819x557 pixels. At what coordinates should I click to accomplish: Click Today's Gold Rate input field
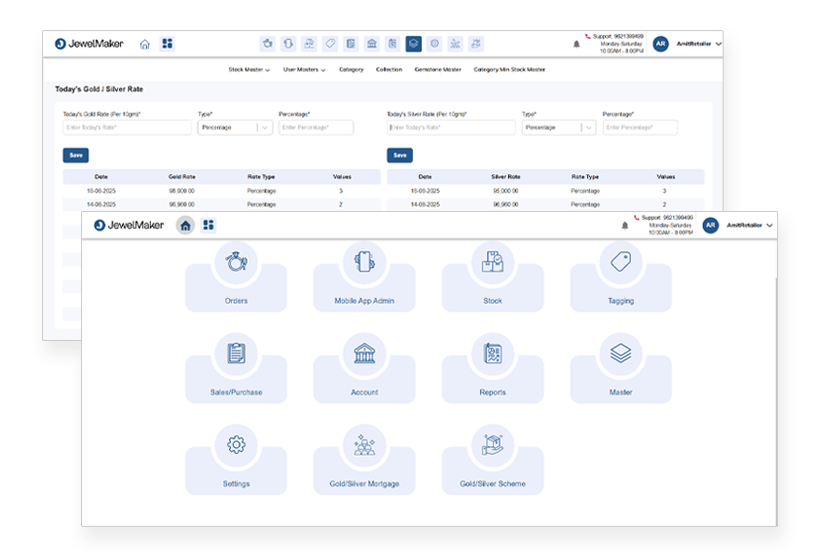click(x=127, y=127)
